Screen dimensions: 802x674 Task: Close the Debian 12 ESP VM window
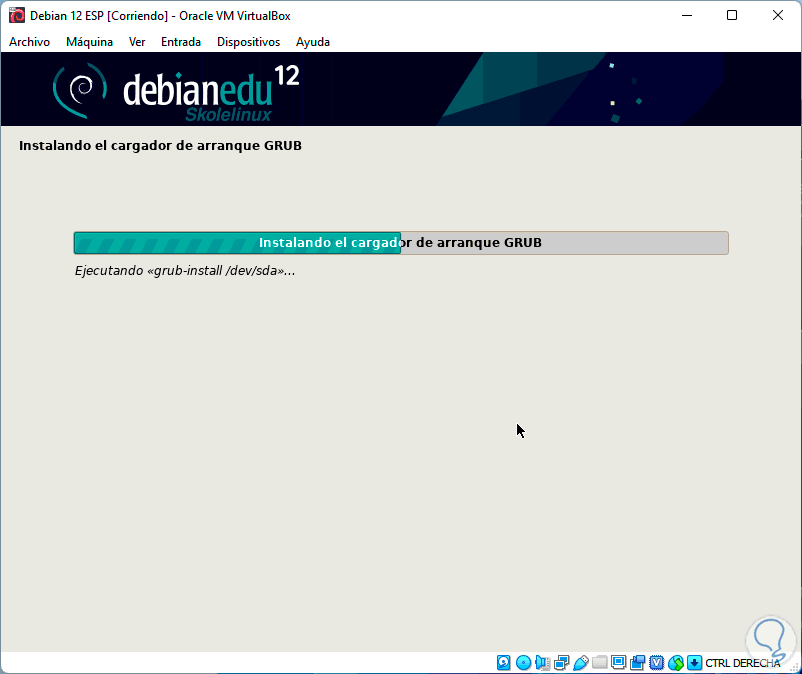777,15
